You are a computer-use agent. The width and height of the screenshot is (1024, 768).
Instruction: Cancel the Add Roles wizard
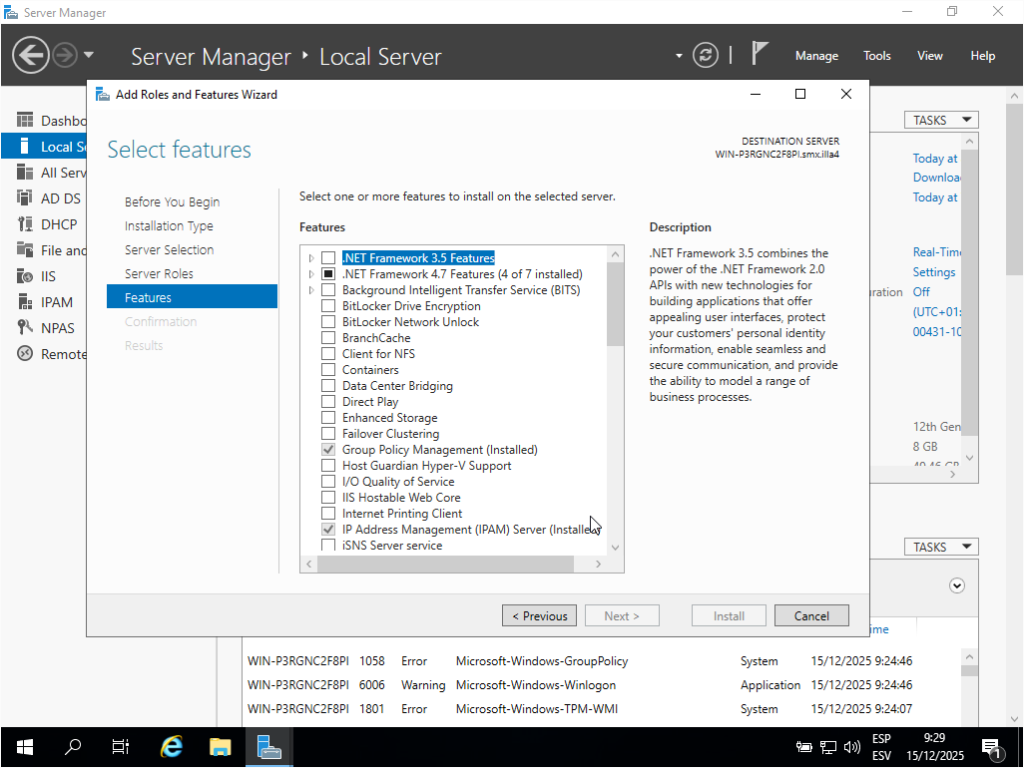click(811, 616)
